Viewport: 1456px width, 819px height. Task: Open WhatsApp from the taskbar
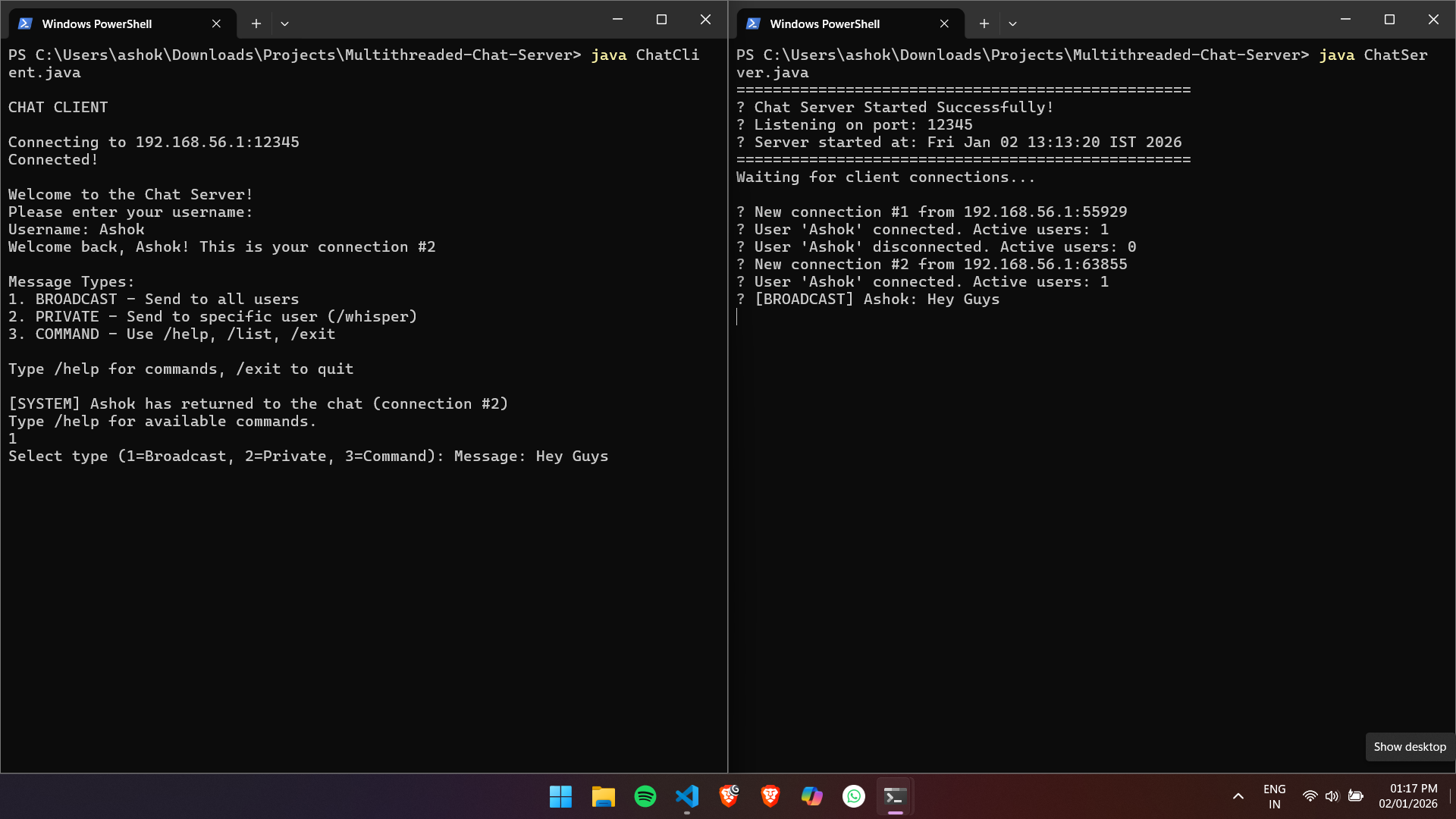coord(853,797)
